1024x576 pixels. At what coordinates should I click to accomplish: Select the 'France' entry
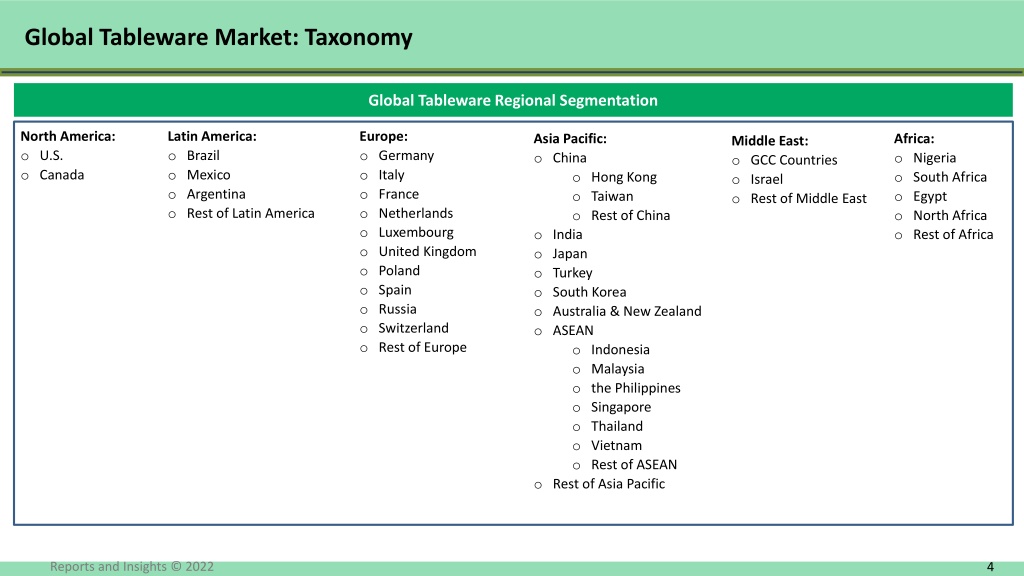pyautogui.click(x=398, y=194)
